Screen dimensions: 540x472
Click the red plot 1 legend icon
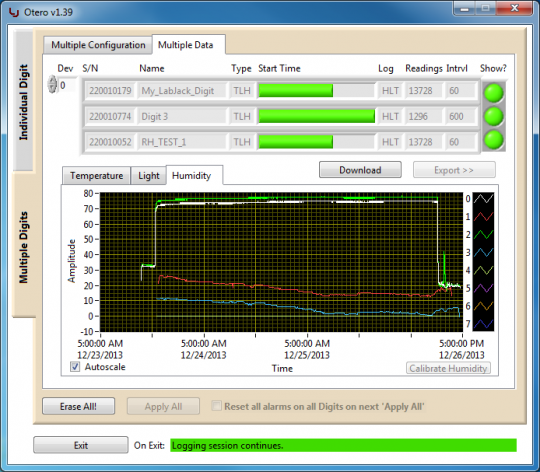click(x=484, y=217)
